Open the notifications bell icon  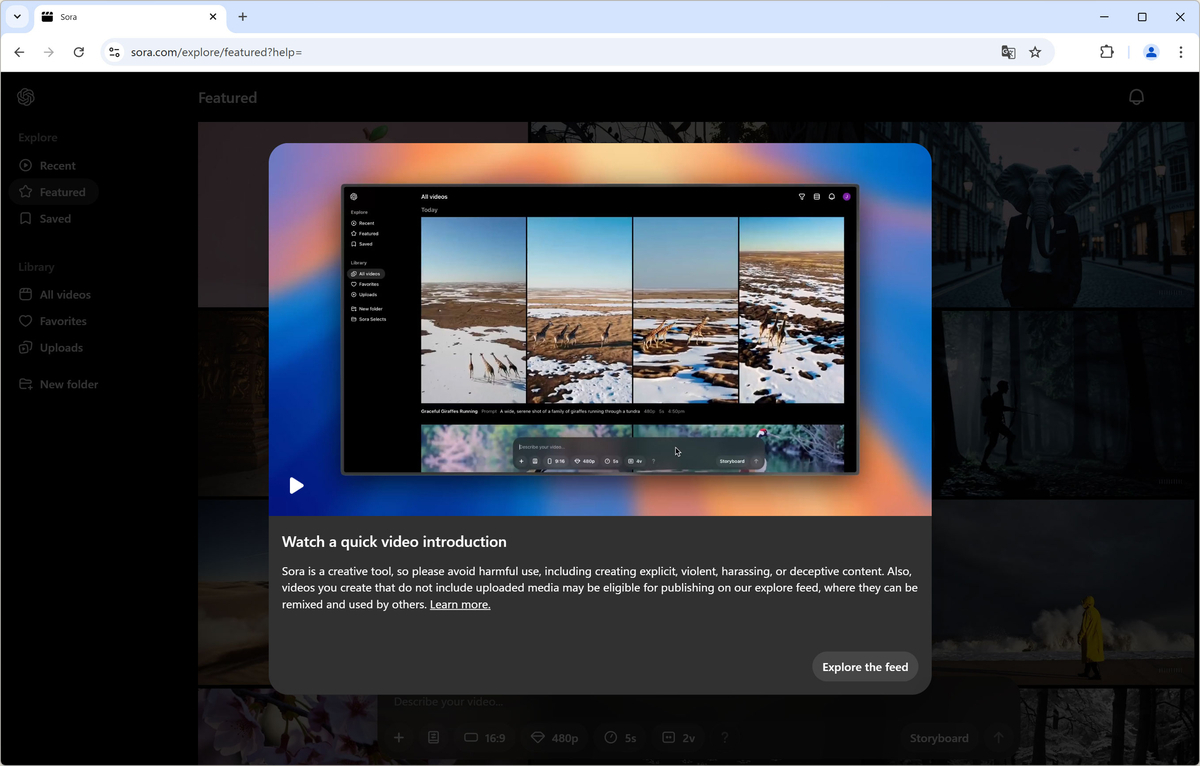point(1136,97)
